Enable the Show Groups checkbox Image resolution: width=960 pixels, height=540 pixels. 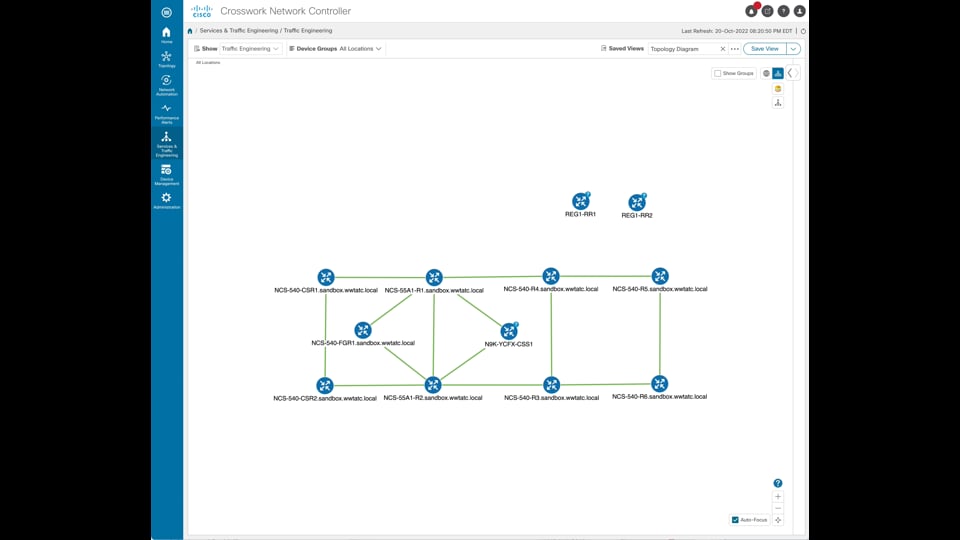pyautogui.click(x=718, y=73)
